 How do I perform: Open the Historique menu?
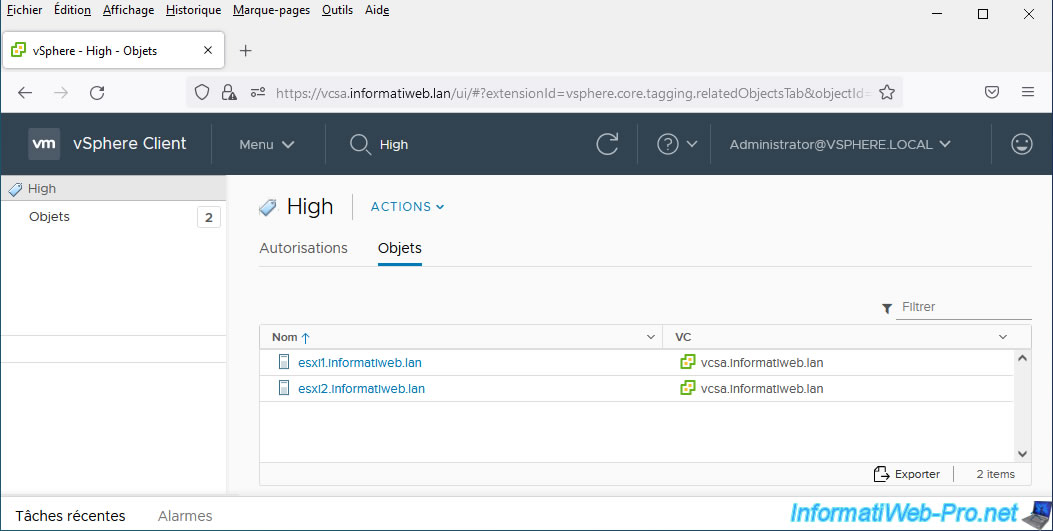coord(193,10)
